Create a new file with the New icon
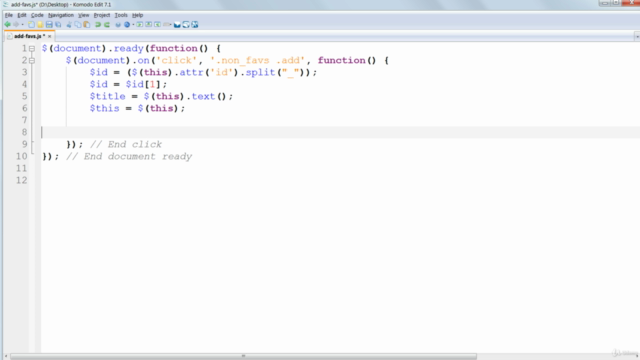This screenshot has height=360, width=640. [31, 25]
